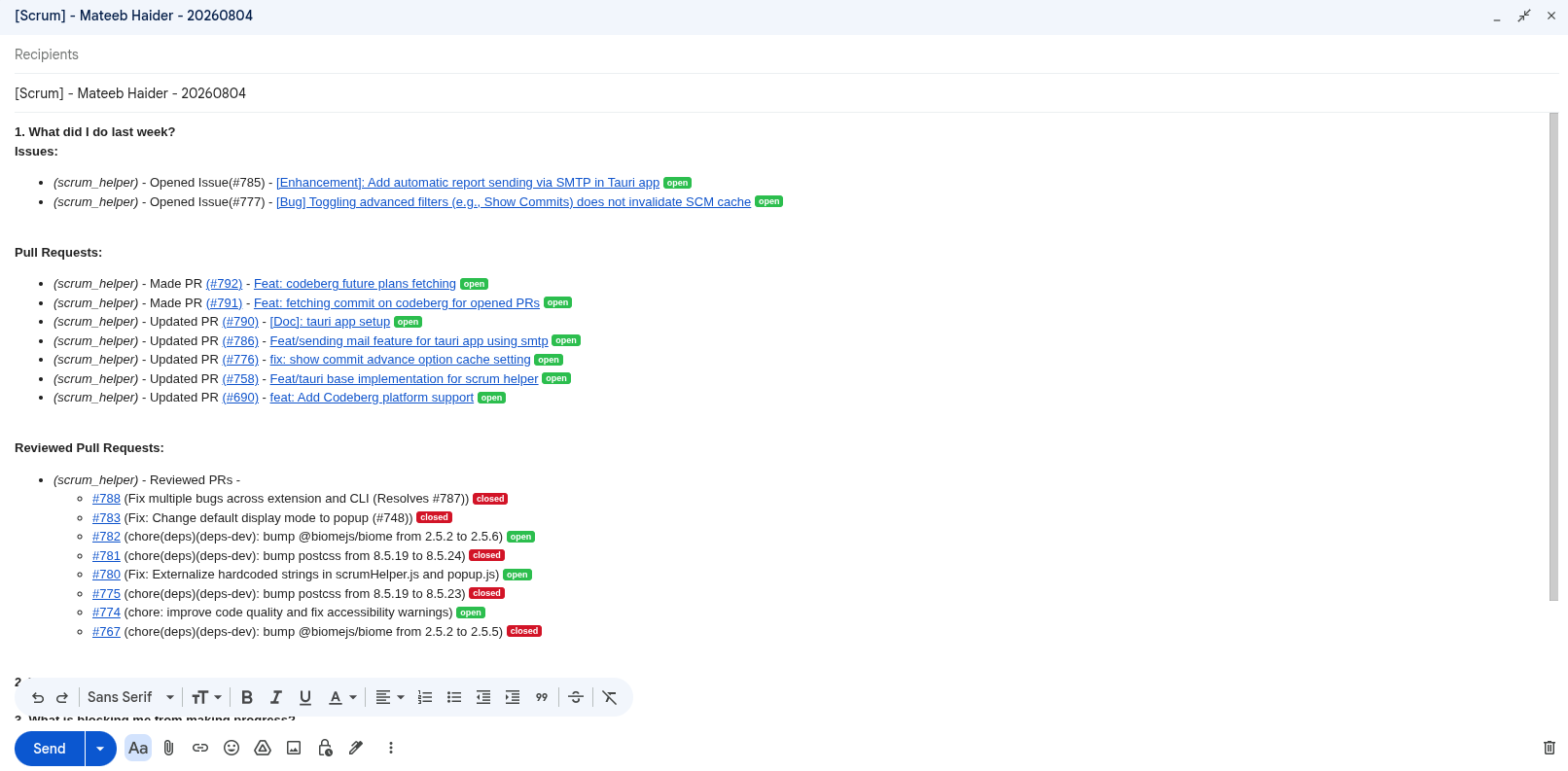Undo the last edit
Viewport: 1568px width, 771px height.
click(x=38, y=697)
